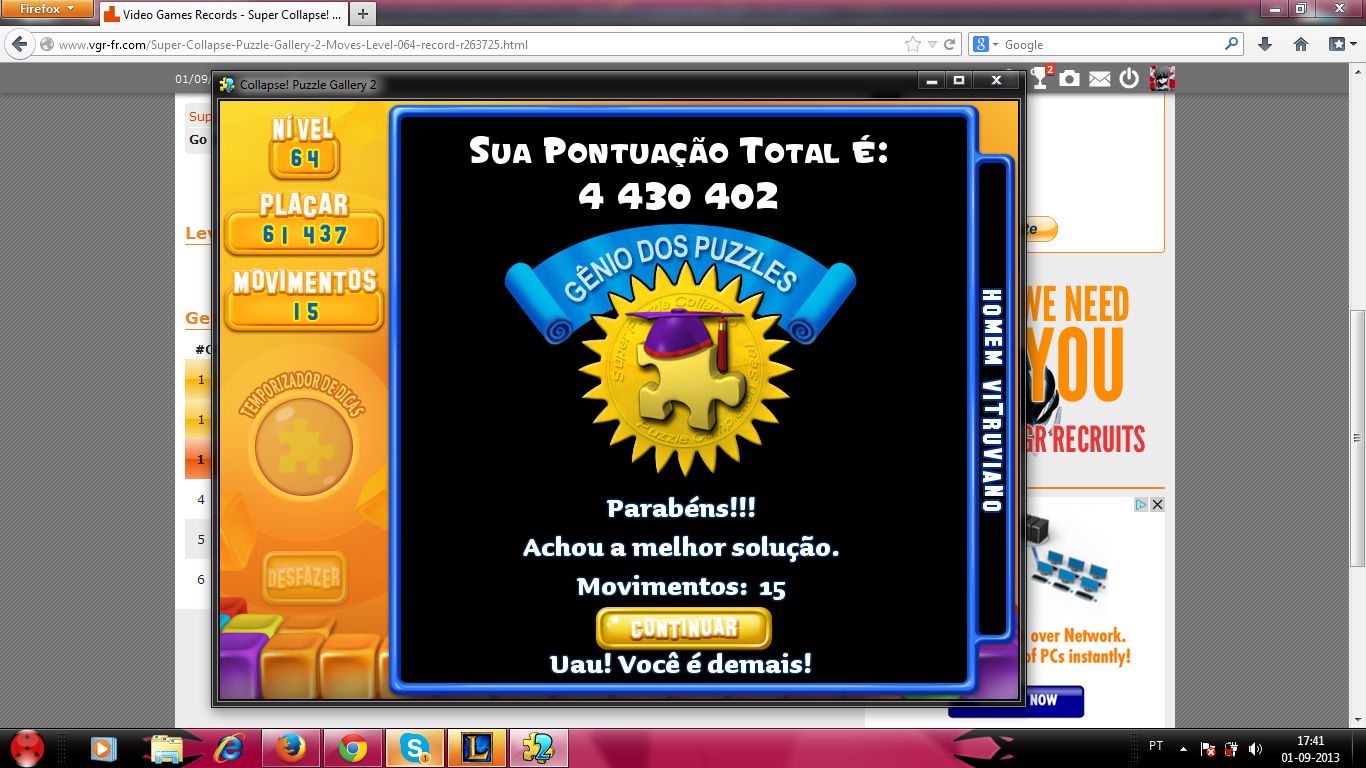Select the Video Games Records tab

pyautogui.click(x=223, y=14)
